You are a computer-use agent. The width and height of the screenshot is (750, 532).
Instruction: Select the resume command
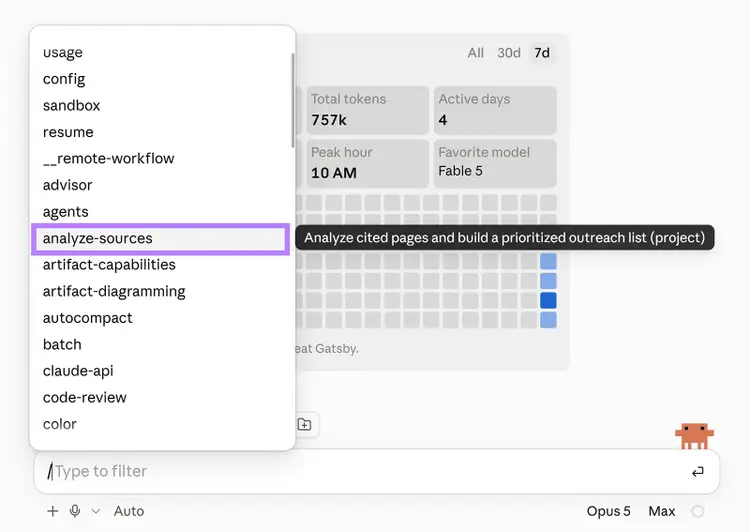(x=160, y=132)
